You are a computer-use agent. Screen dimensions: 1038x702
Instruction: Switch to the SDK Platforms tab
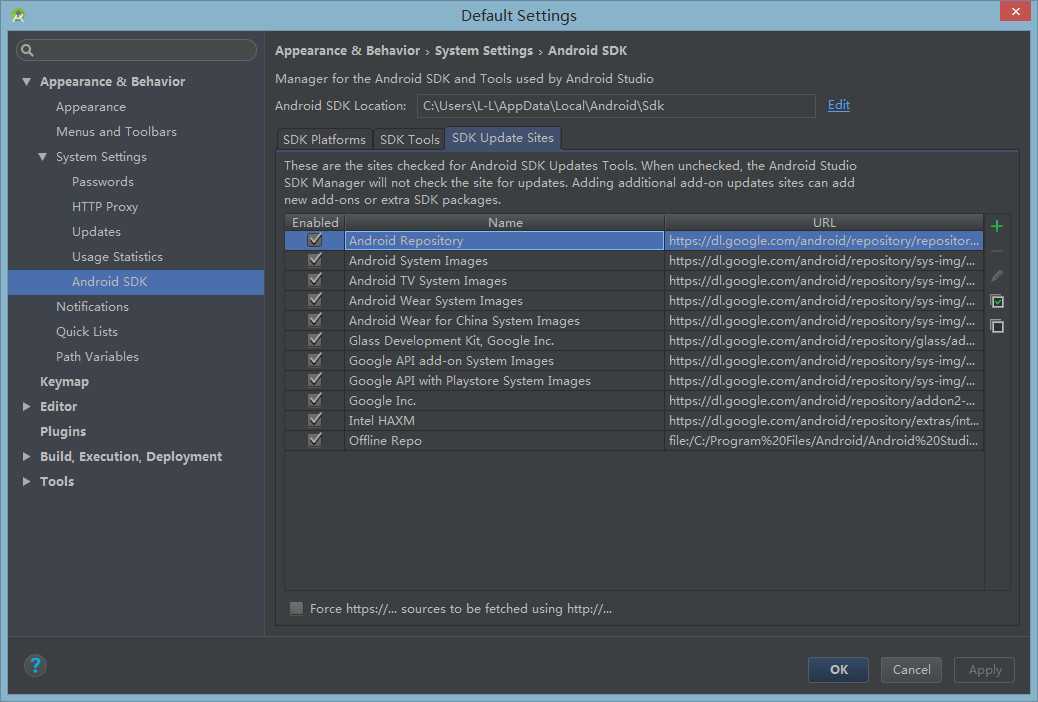[324, 139]
